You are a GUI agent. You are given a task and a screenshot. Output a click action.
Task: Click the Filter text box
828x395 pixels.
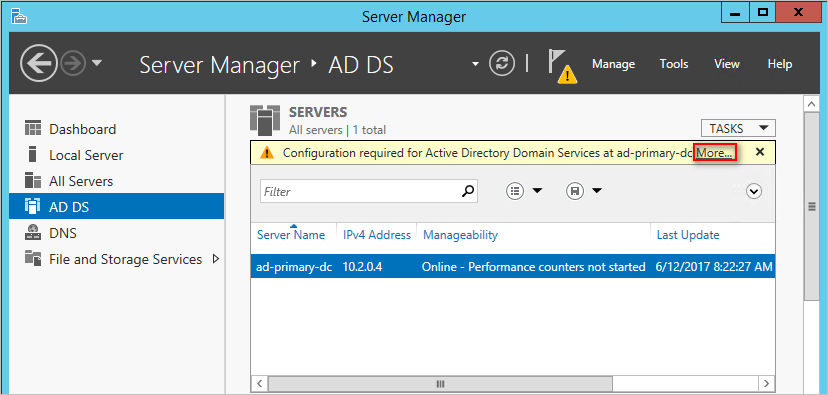[360, 191]
